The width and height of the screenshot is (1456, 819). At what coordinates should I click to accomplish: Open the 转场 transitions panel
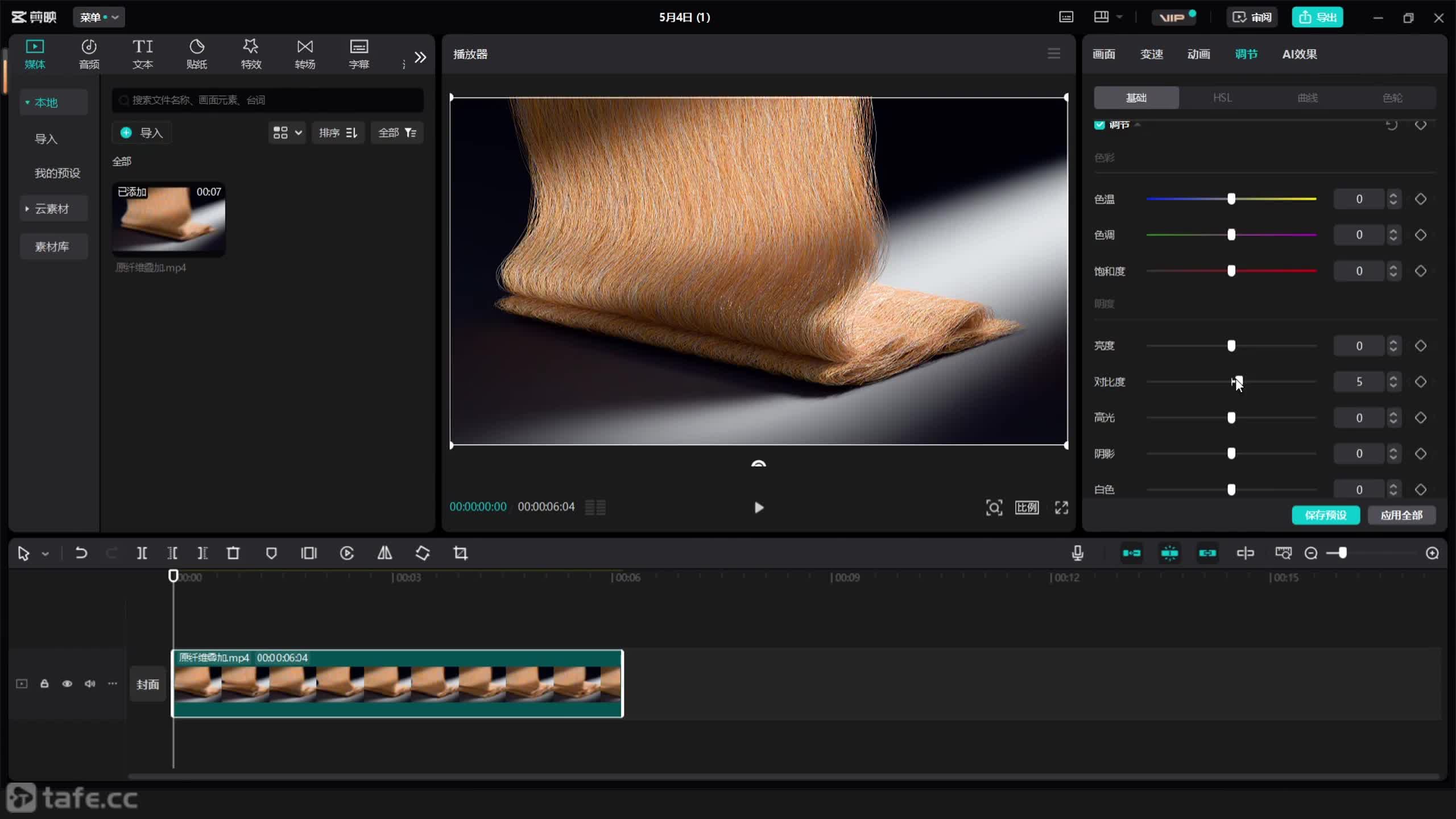tap(305, 54)
